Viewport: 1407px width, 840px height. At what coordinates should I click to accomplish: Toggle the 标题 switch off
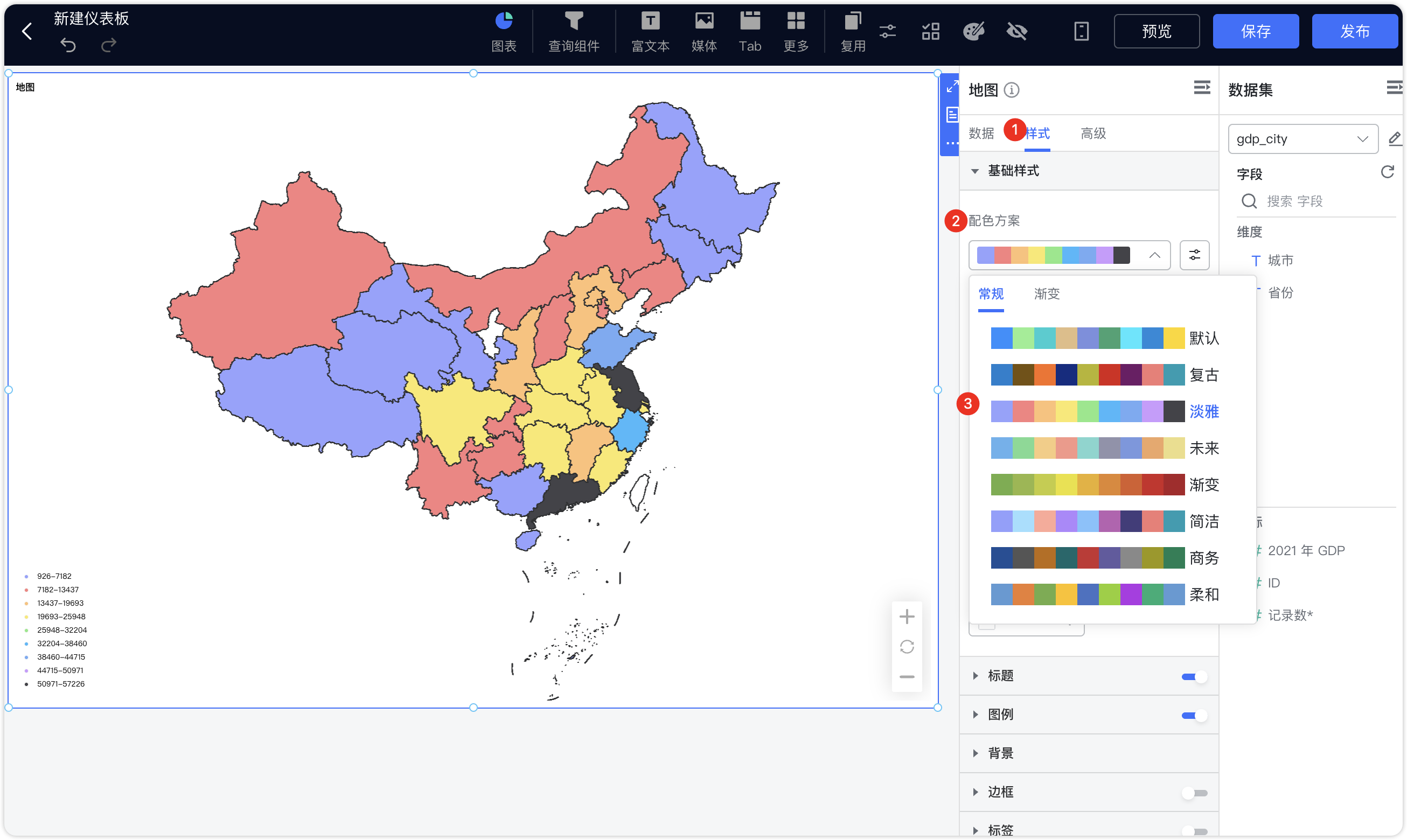point(1194,677)
